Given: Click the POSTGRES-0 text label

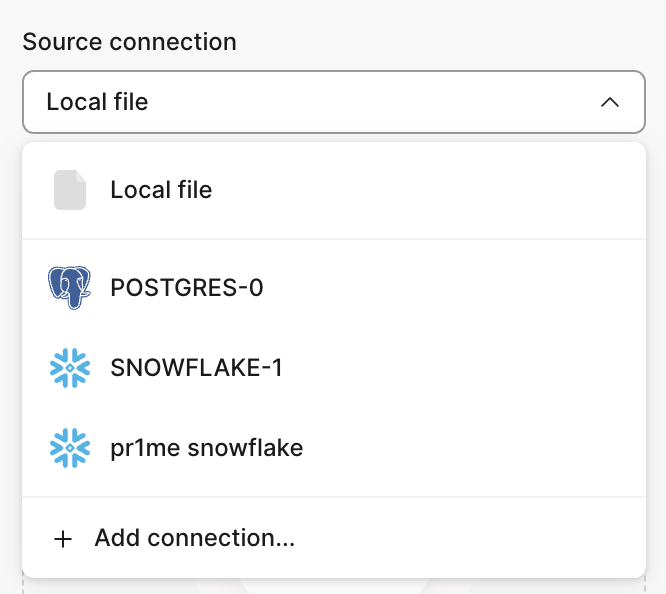Looking at the screenshot, I should click(187, 288).
